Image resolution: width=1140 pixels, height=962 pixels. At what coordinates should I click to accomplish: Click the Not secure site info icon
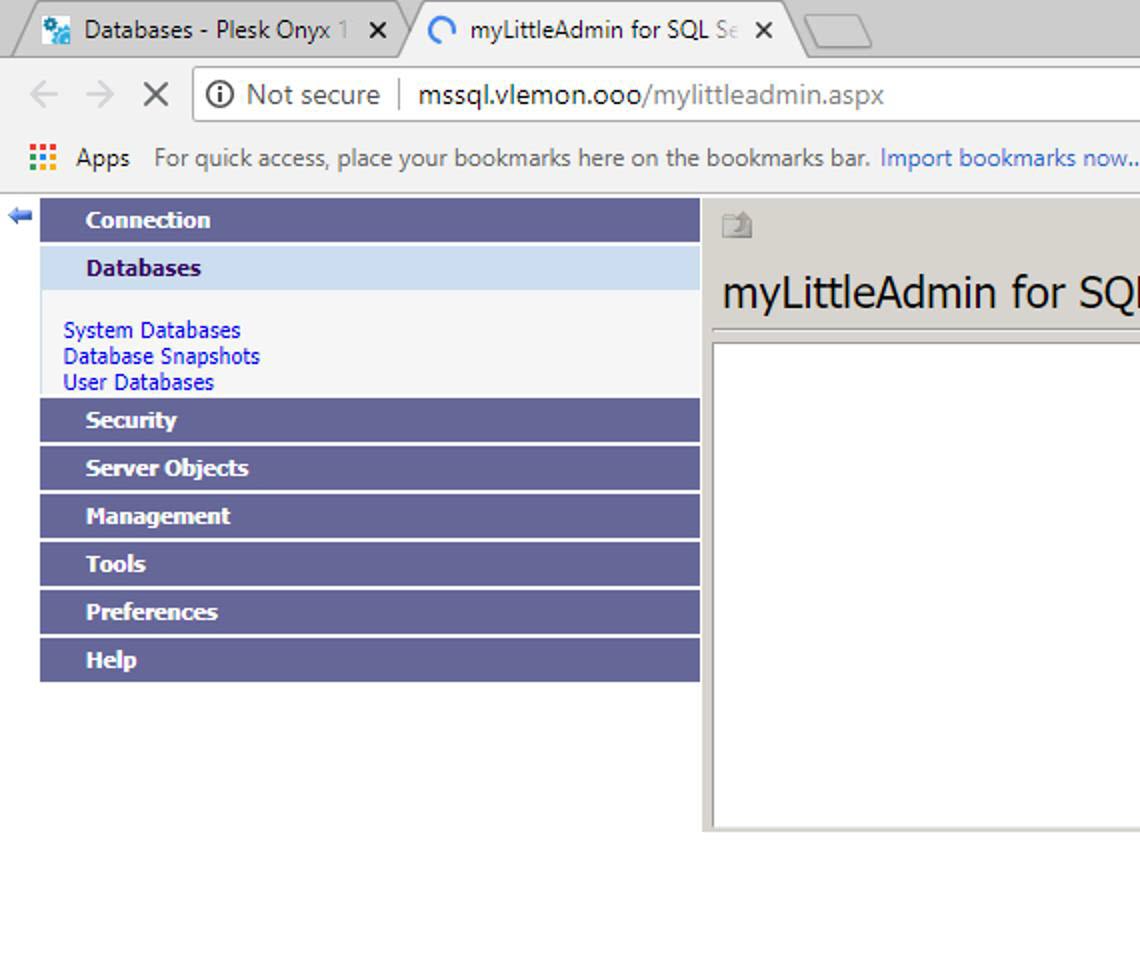click(x=219, y=95)
